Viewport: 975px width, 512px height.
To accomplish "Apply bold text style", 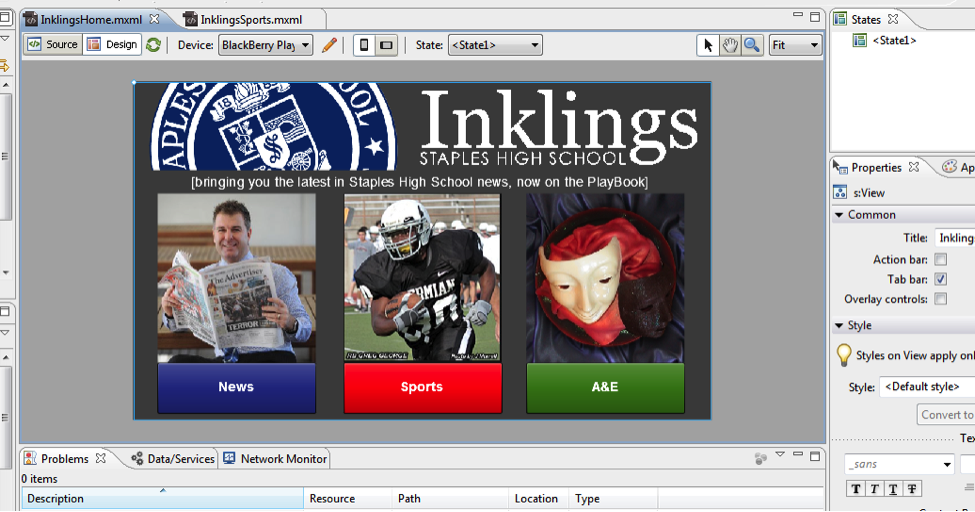I will coord(856,488).
